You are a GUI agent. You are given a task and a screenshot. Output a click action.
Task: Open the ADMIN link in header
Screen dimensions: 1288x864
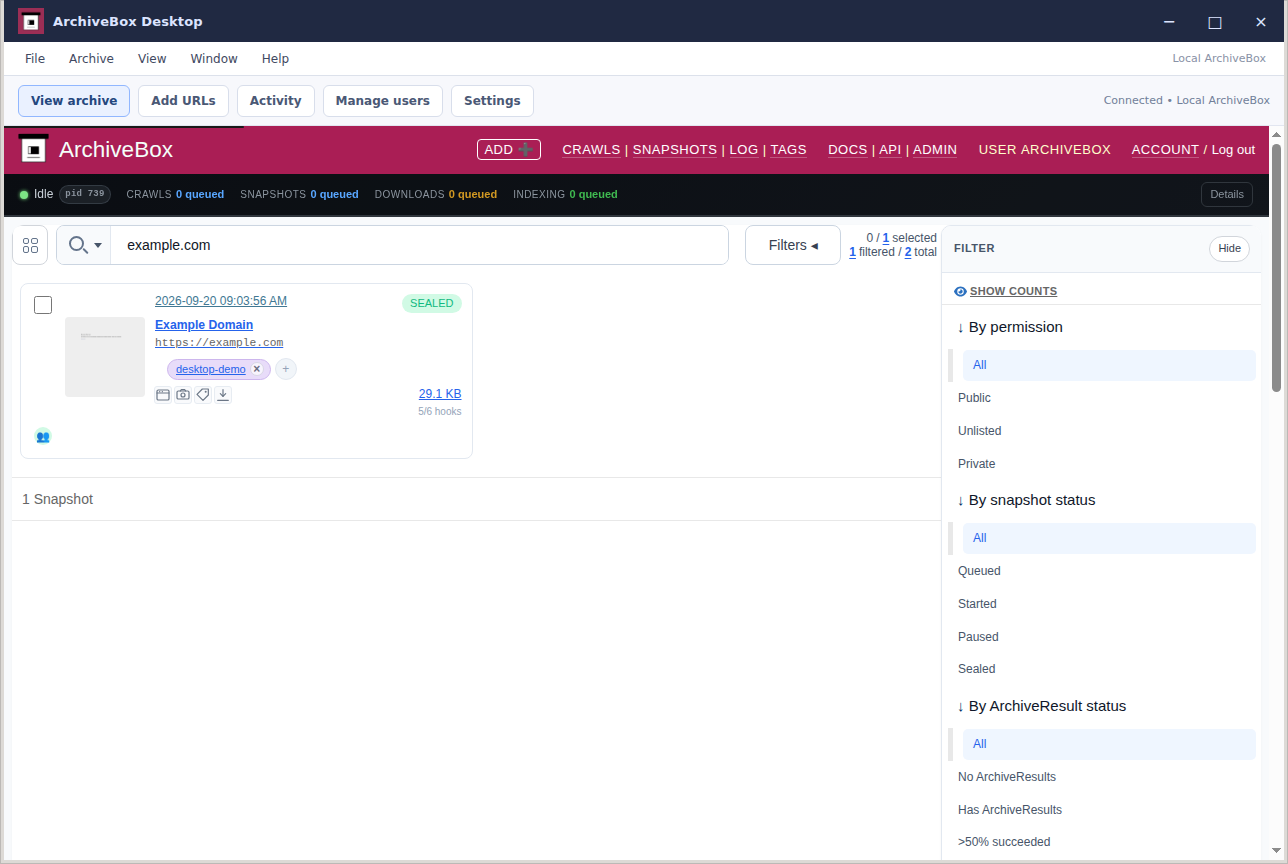tap(935, 149)
